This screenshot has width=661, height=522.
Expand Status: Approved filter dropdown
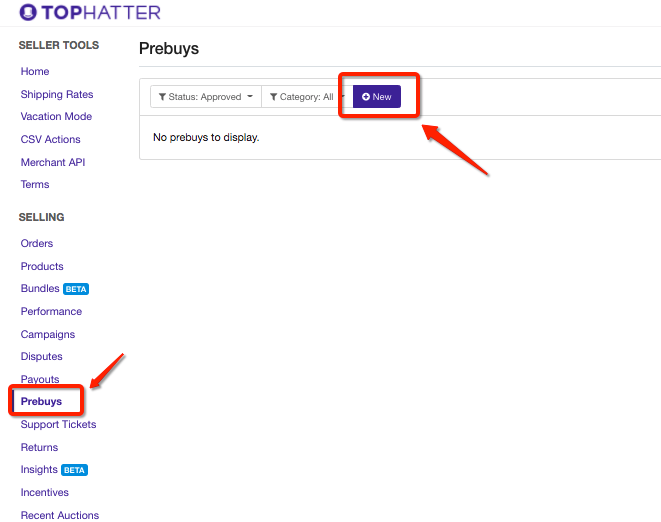coord(206,97)
